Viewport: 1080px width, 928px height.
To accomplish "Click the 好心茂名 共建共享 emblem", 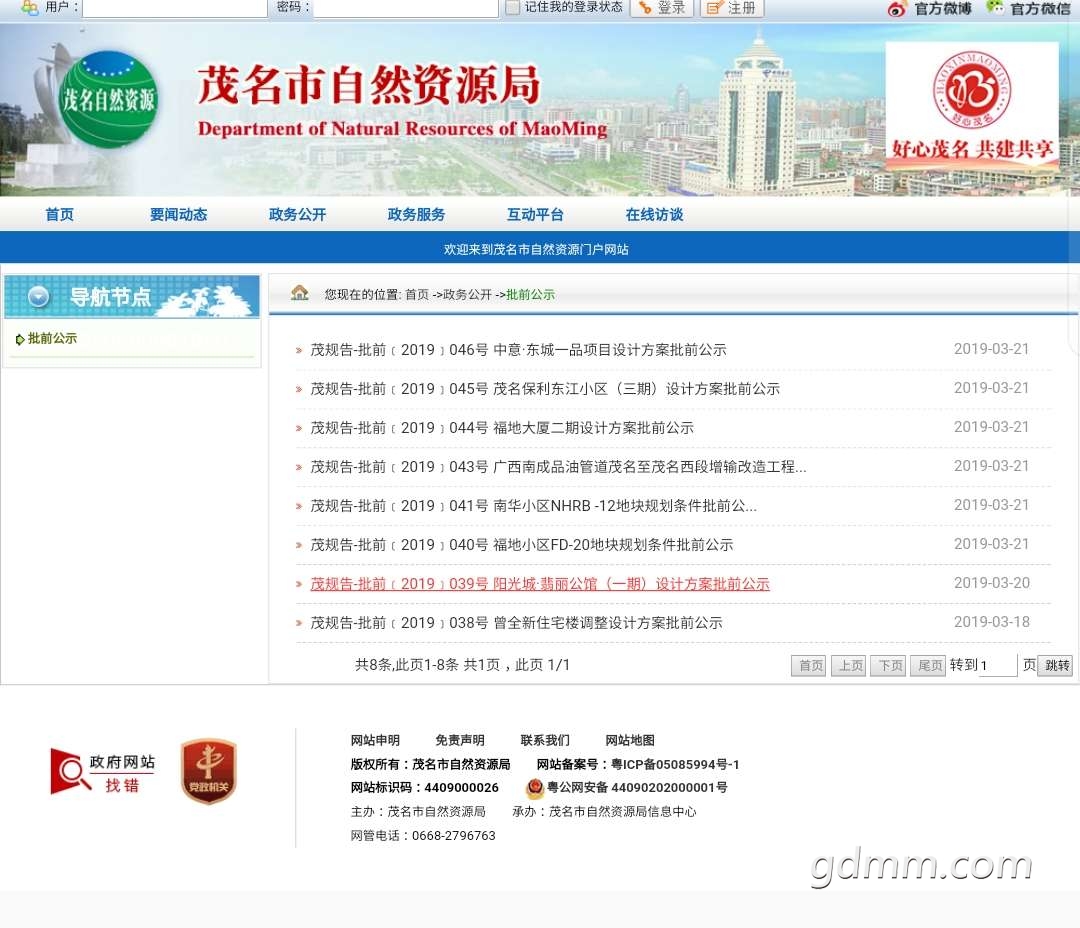I will click(x=972, y=107).
